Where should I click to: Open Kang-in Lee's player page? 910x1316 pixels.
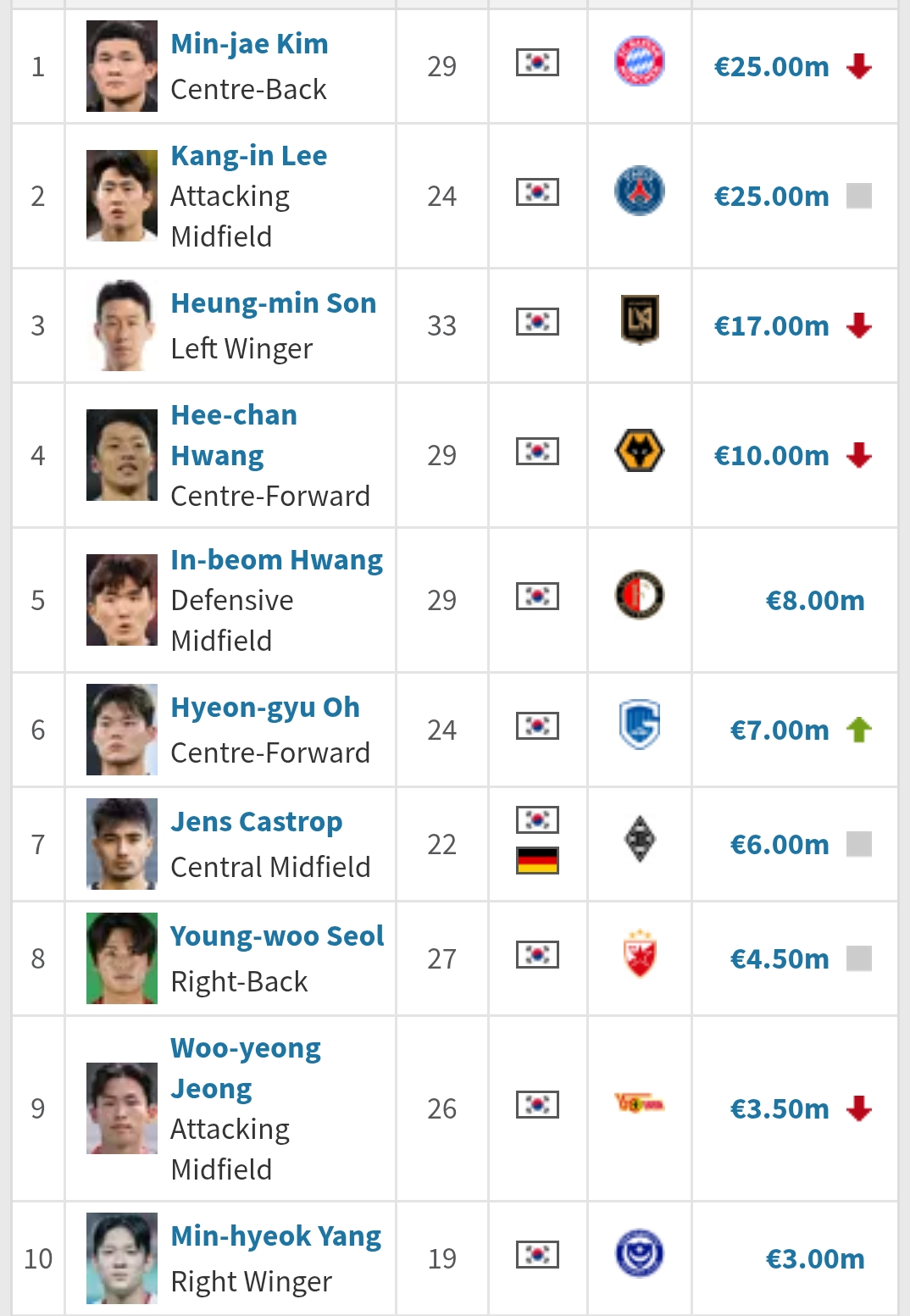248,156
